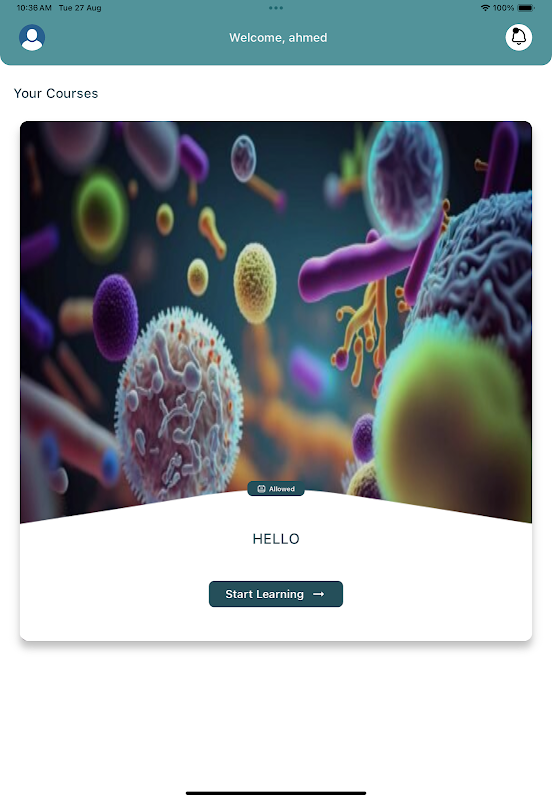Click the 100% battery percentage text
This screenshot has width=552, height=800.
(504, 8)
